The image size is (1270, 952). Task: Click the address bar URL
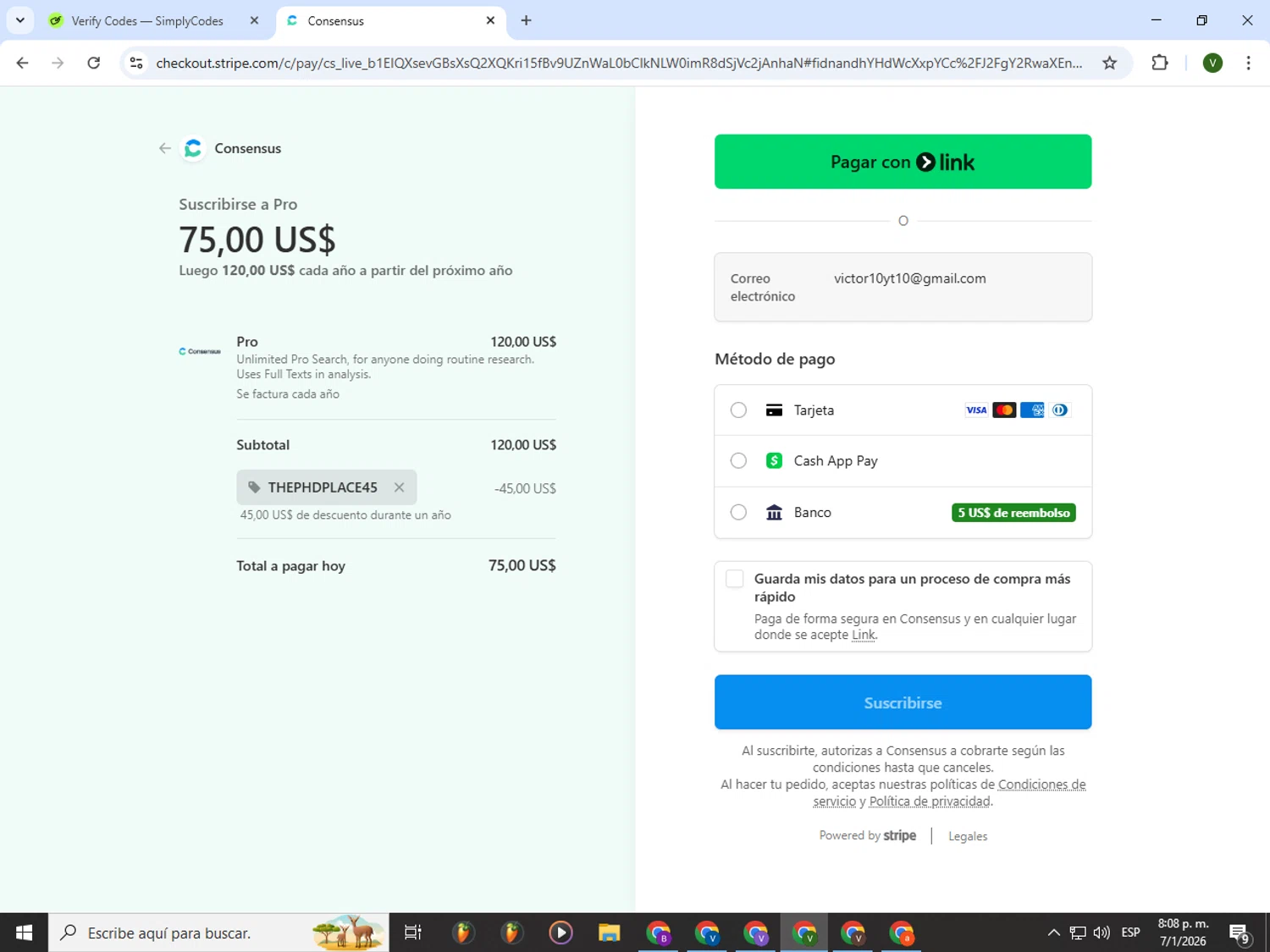619,63
